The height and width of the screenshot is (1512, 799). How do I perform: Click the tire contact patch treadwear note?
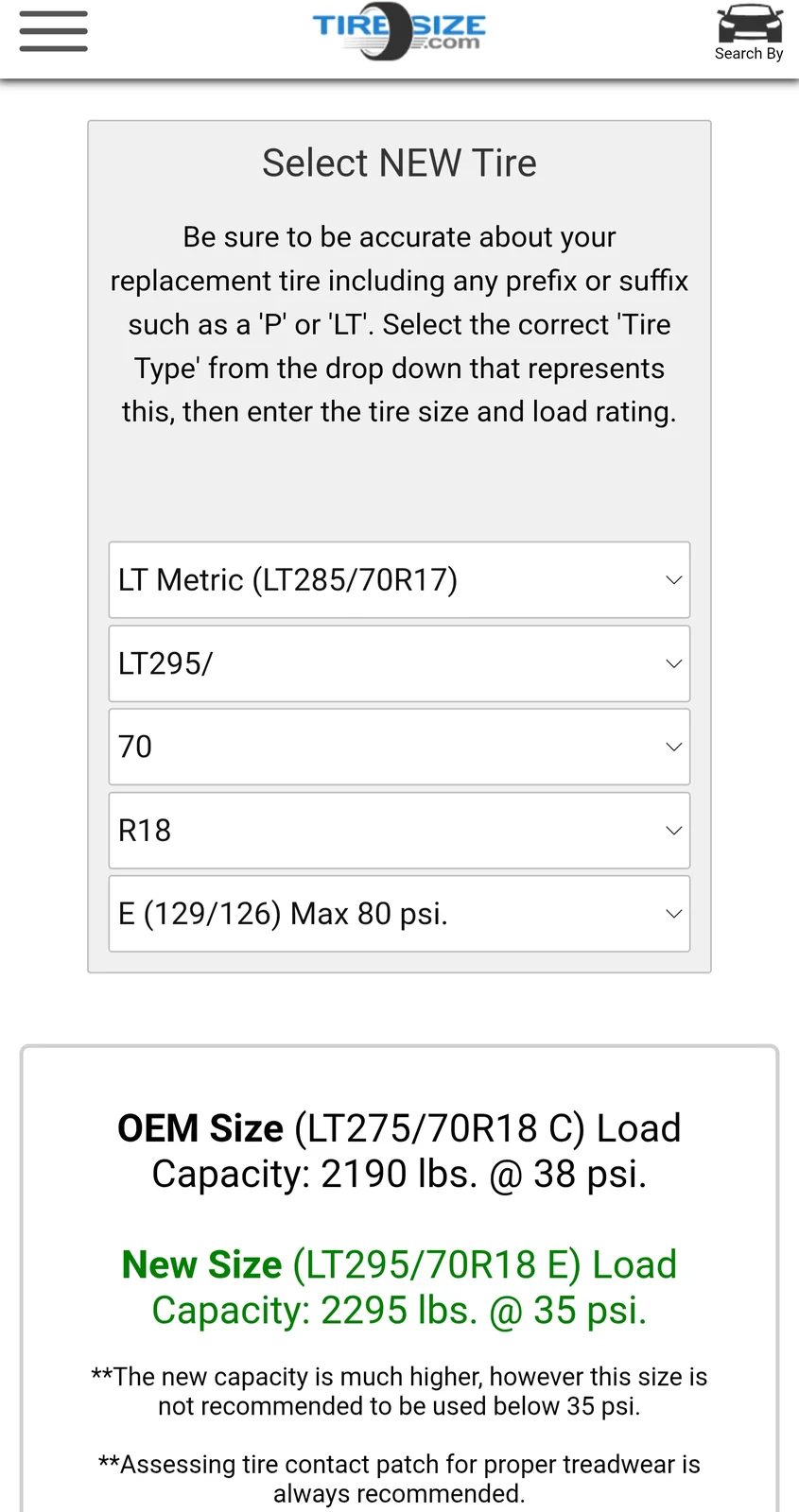pos(399,1479)
